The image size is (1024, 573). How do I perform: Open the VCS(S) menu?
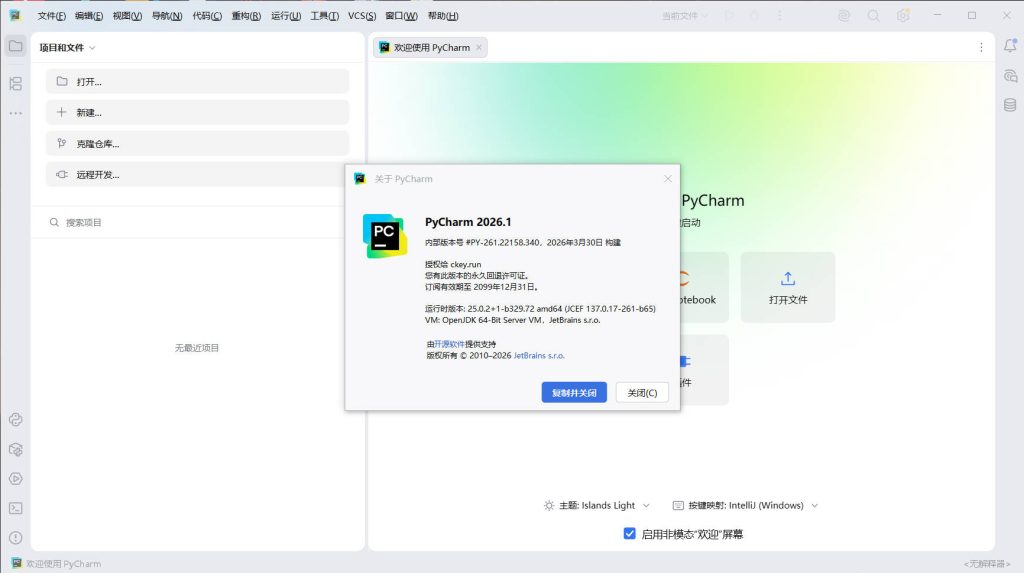point(362,16)
